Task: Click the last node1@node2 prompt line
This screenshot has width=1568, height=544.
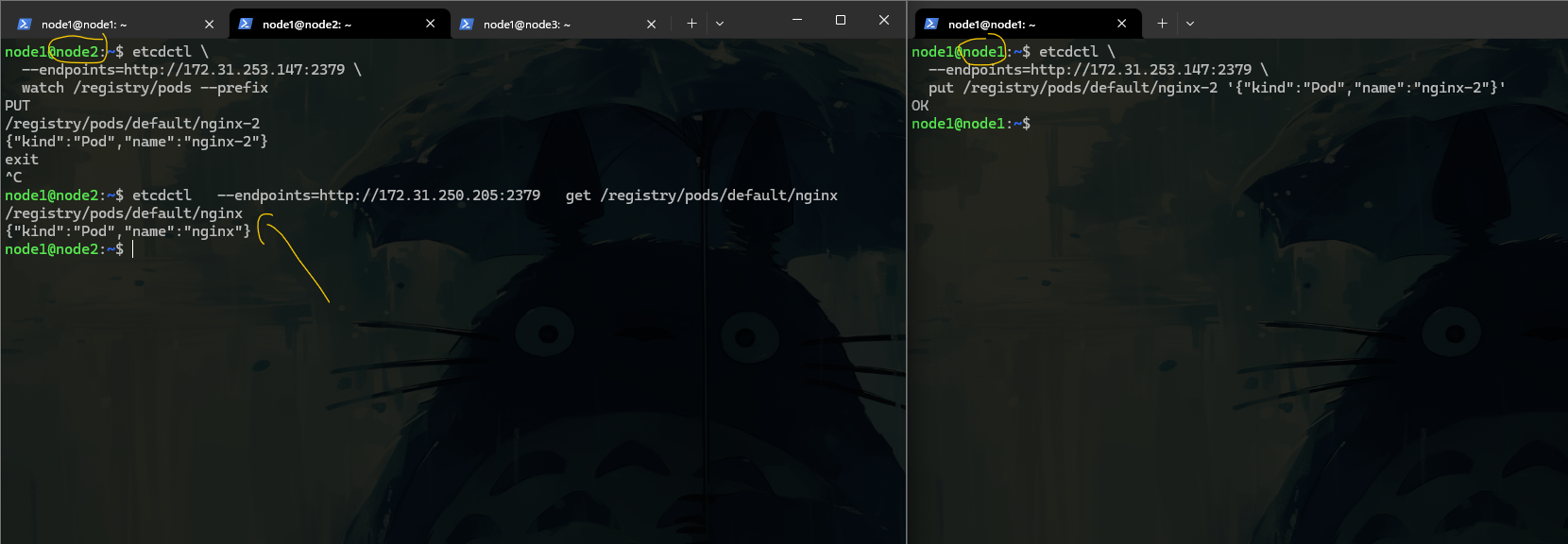Action: pyautogui.click(x=66, y=249)
